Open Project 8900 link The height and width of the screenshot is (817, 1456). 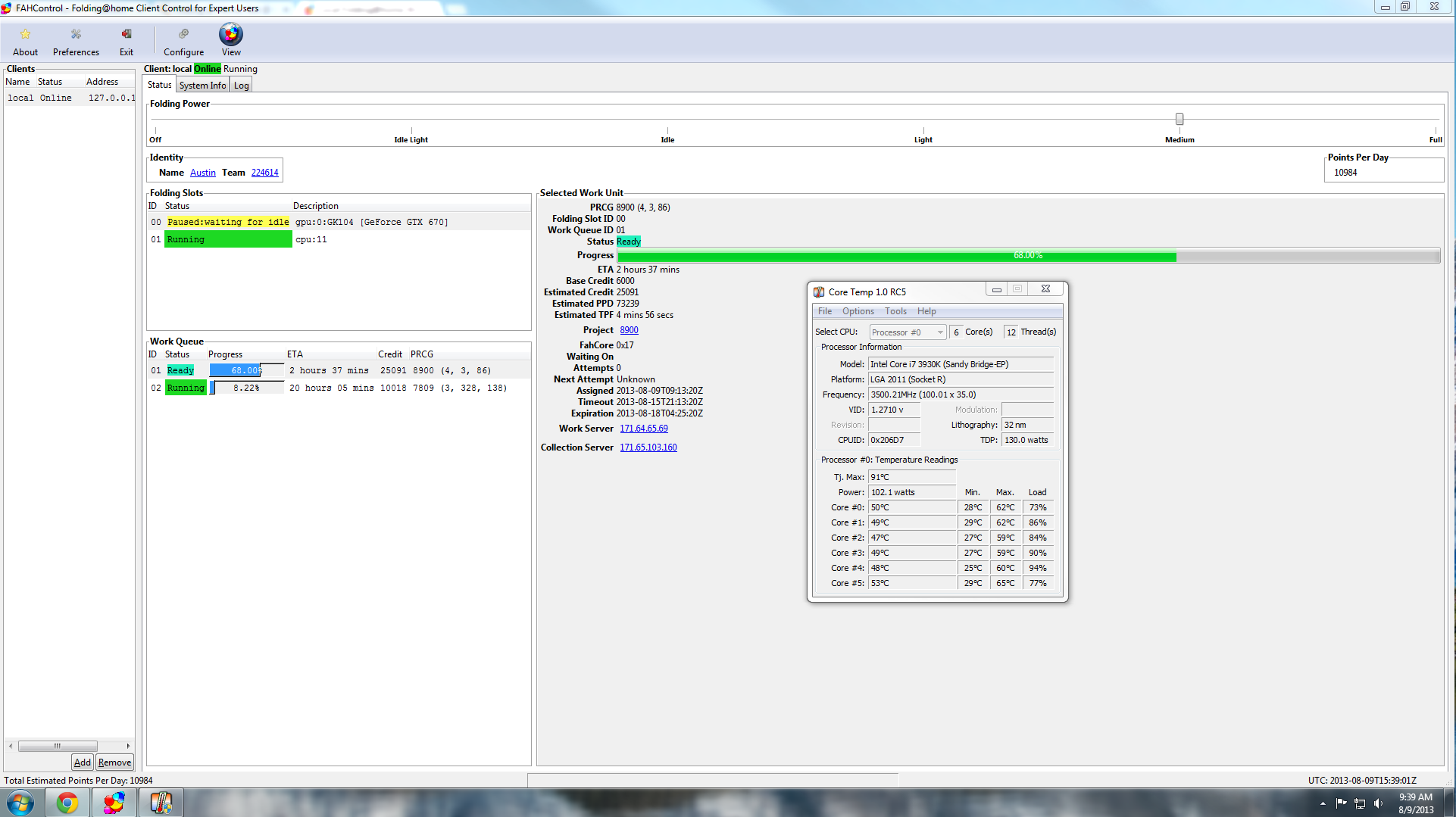(629, 330)
